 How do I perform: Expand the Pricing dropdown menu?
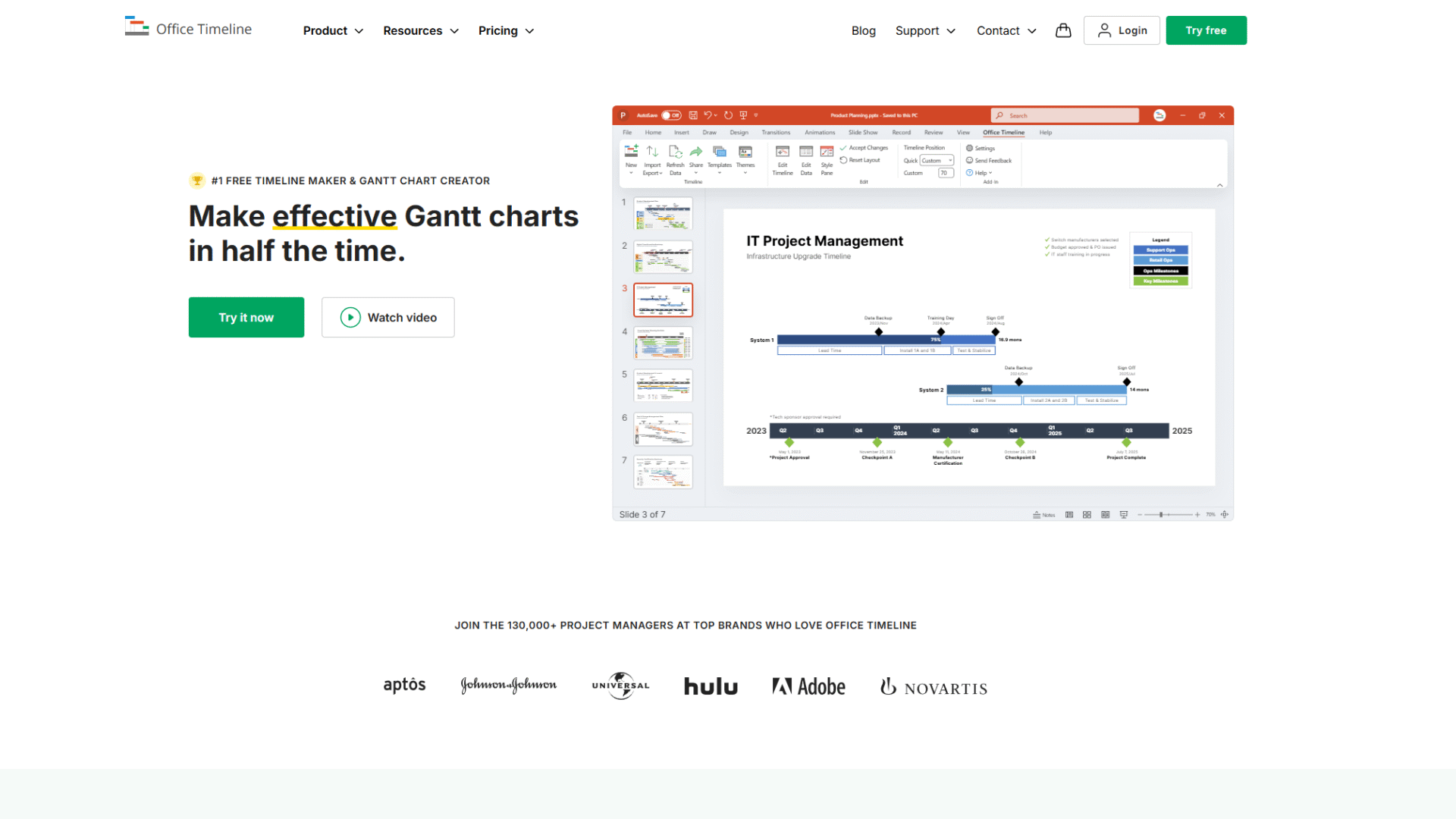[x=506, y=30]
